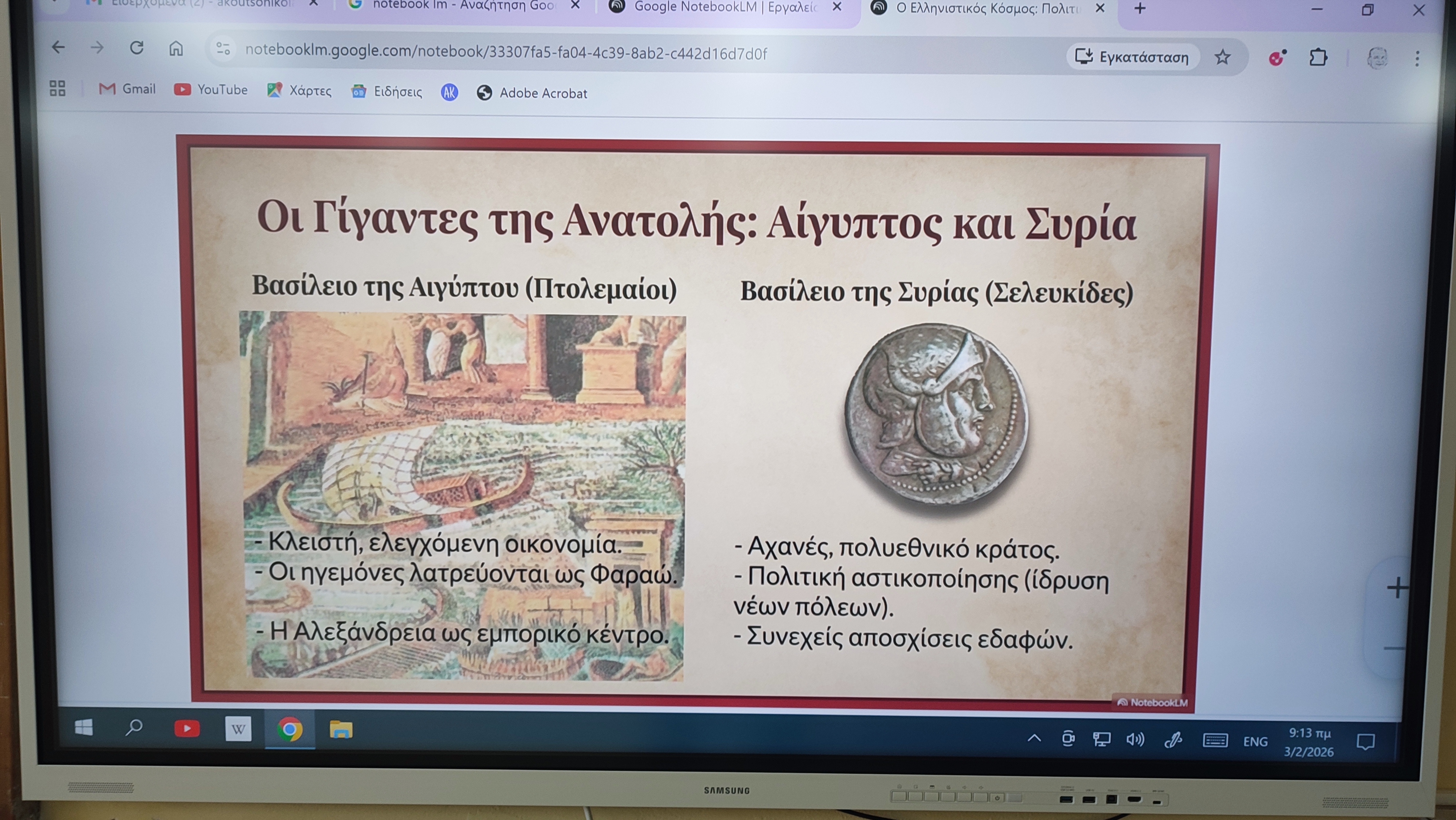The width and height of the screenshot is (1456, 820).
Task: Toggle ENG keyboard language indicator
Action: [1255, 741]
